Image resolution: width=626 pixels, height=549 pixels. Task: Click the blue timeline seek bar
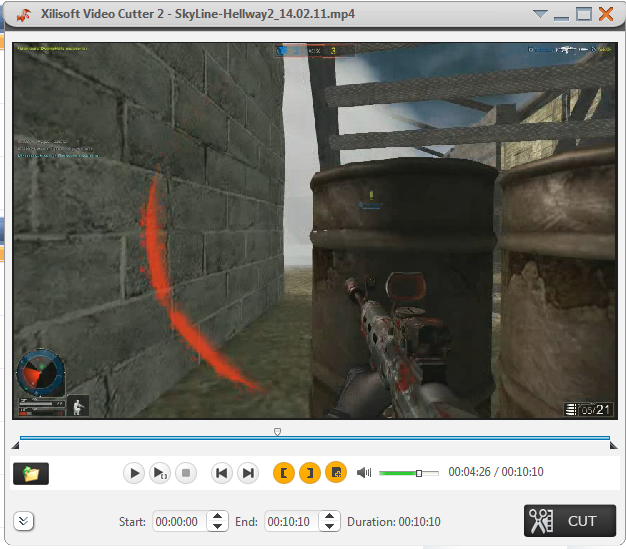pos(315,438)
